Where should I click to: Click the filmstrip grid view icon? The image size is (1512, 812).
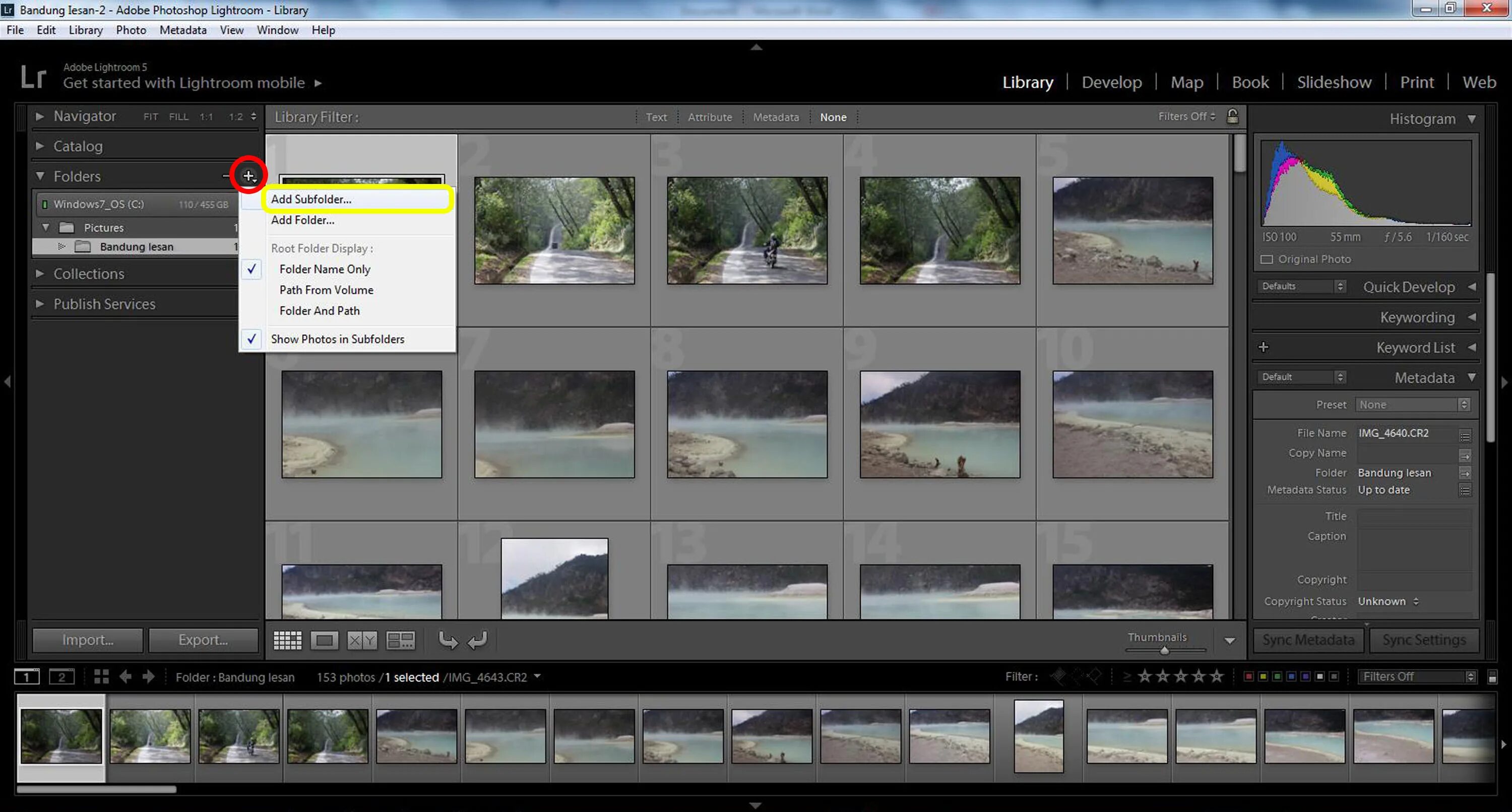101,677
